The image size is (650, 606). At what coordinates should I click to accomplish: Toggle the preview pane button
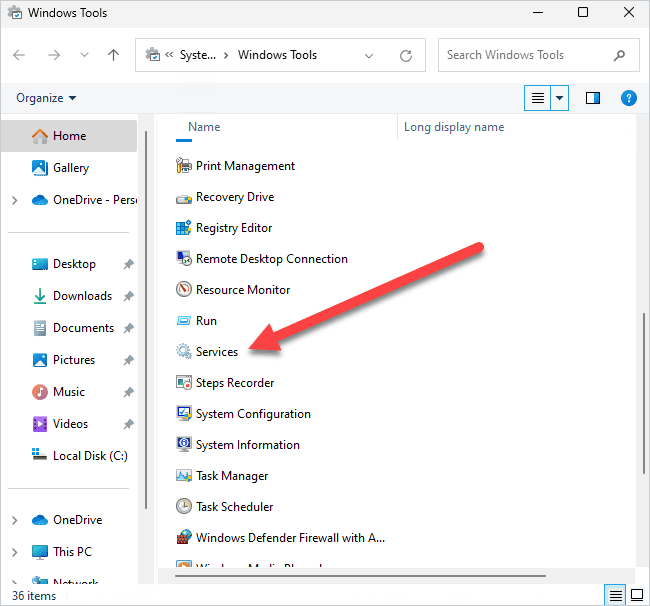[x=593, y=98]
